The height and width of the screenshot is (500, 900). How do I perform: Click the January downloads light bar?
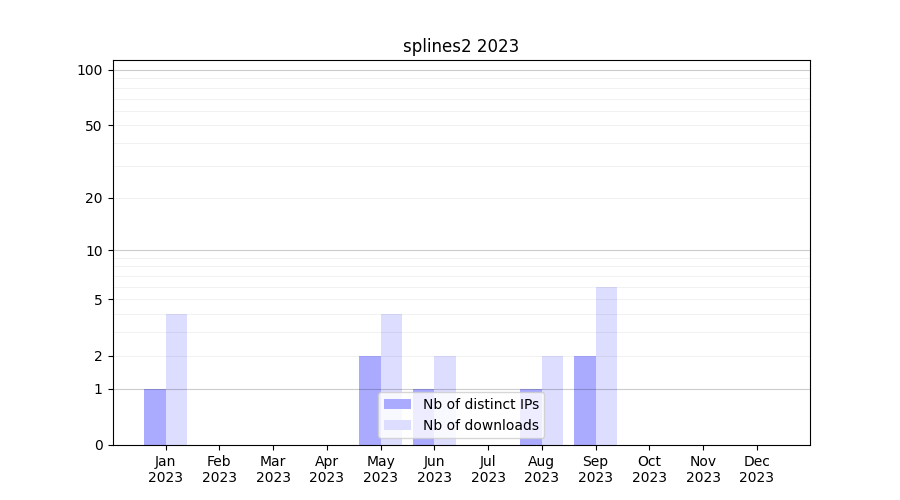[x=176, y=379]
